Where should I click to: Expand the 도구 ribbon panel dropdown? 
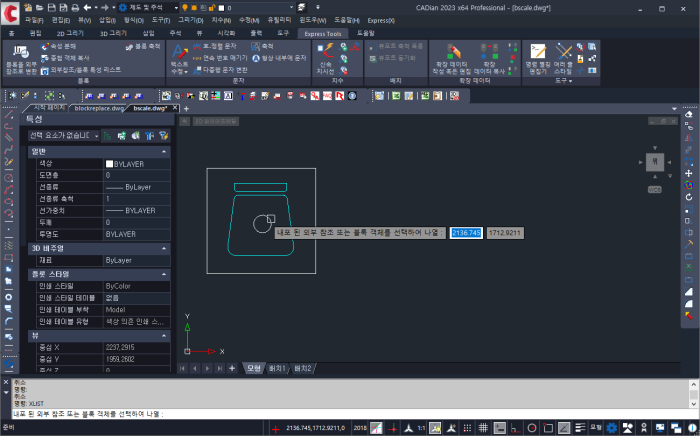coord(564,81)
